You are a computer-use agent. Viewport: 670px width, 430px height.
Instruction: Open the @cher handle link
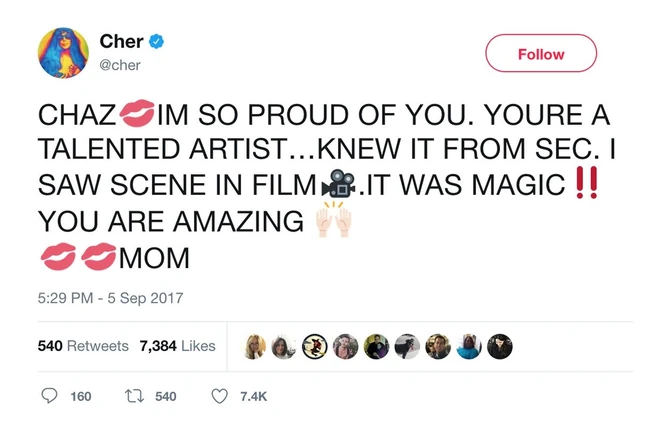[122, 63]
